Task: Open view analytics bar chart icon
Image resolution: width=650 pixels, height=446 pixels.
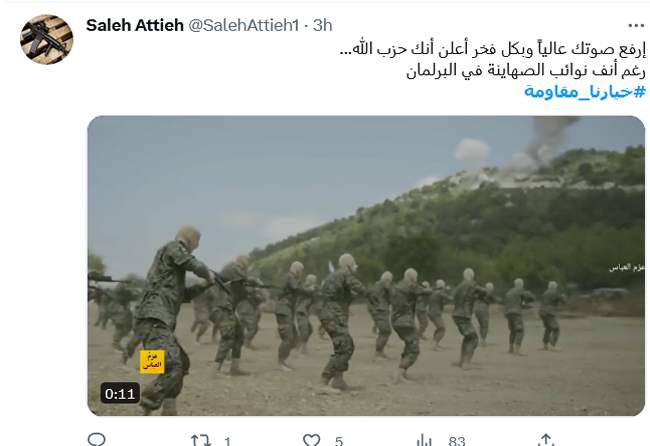Action: (424, 440)
